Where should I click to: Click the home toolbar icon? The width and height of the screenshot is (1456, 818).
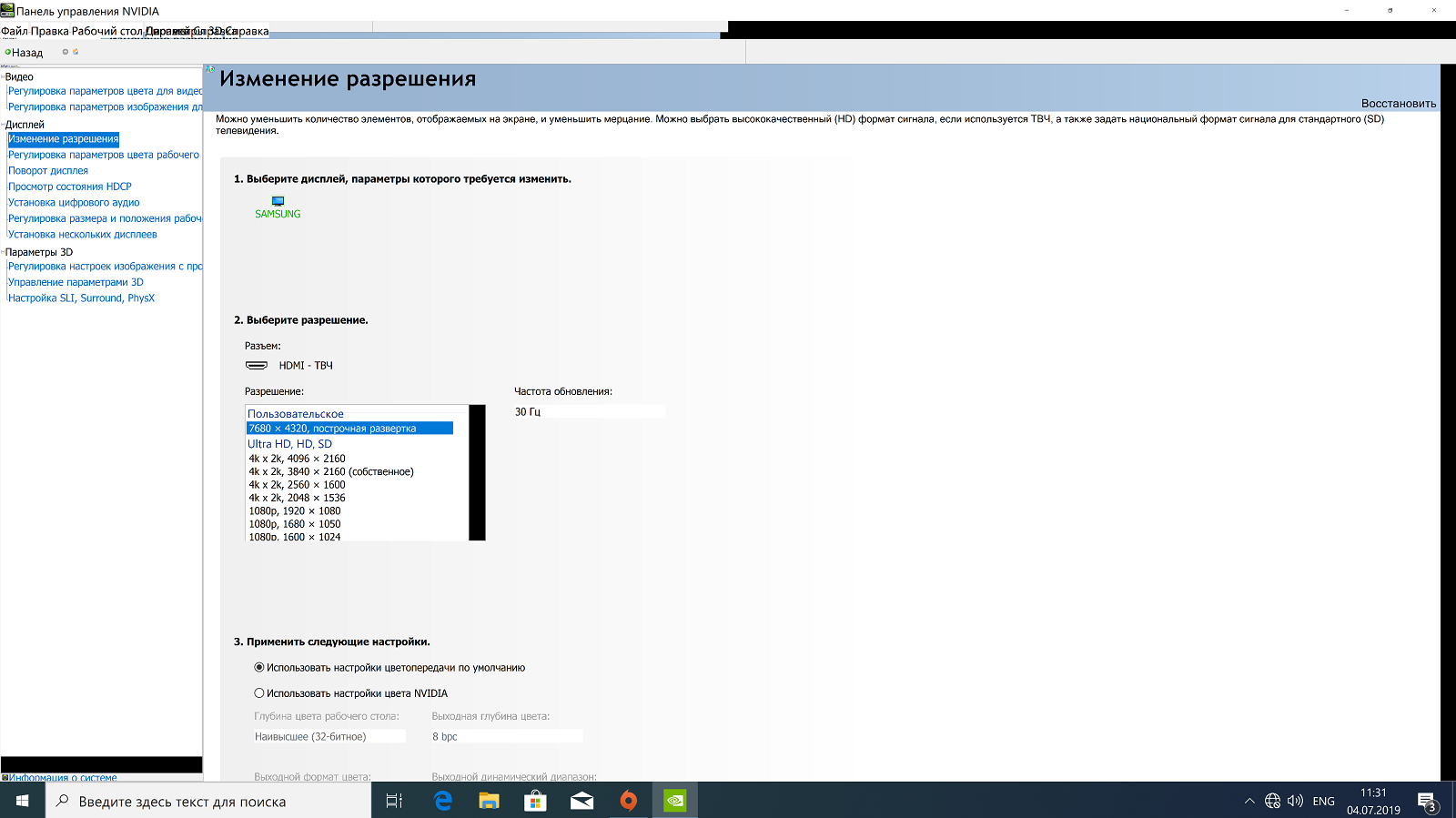tap(76, 52)
